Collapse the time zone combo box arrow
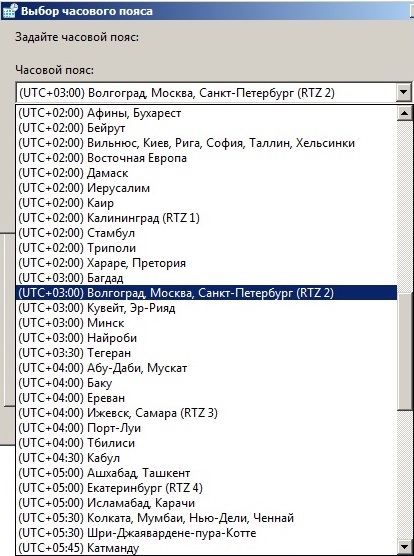 (x=403, y=93)
